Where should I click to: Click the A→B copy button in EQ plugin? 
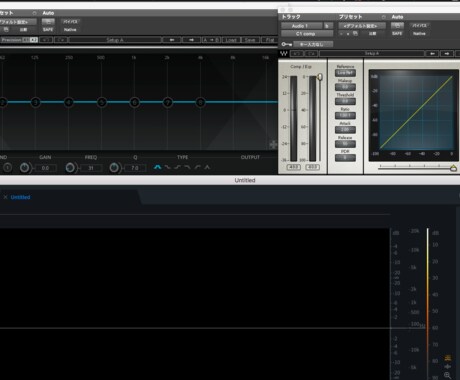coord(211,40)
